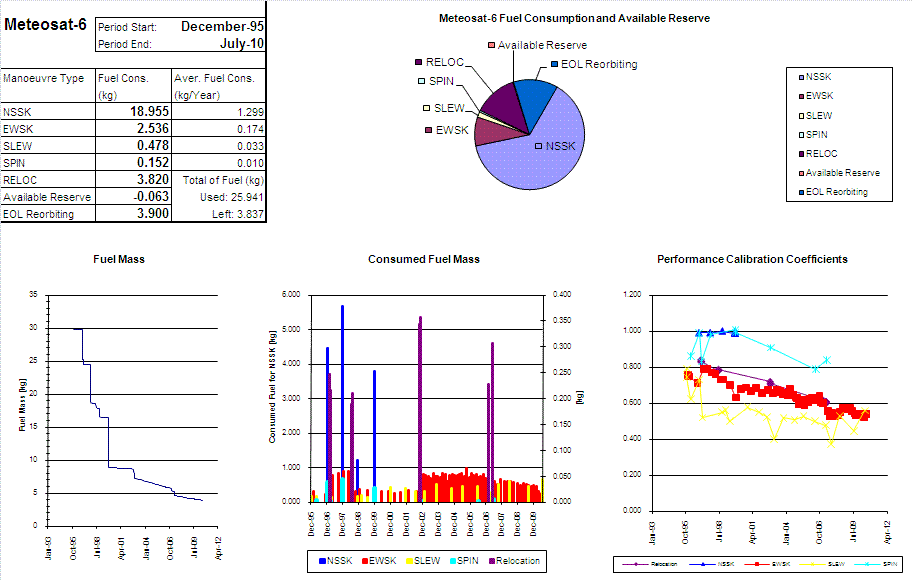Click the EWSK row label in the table
The image size is (913, 580).
[x=18, y=129]
